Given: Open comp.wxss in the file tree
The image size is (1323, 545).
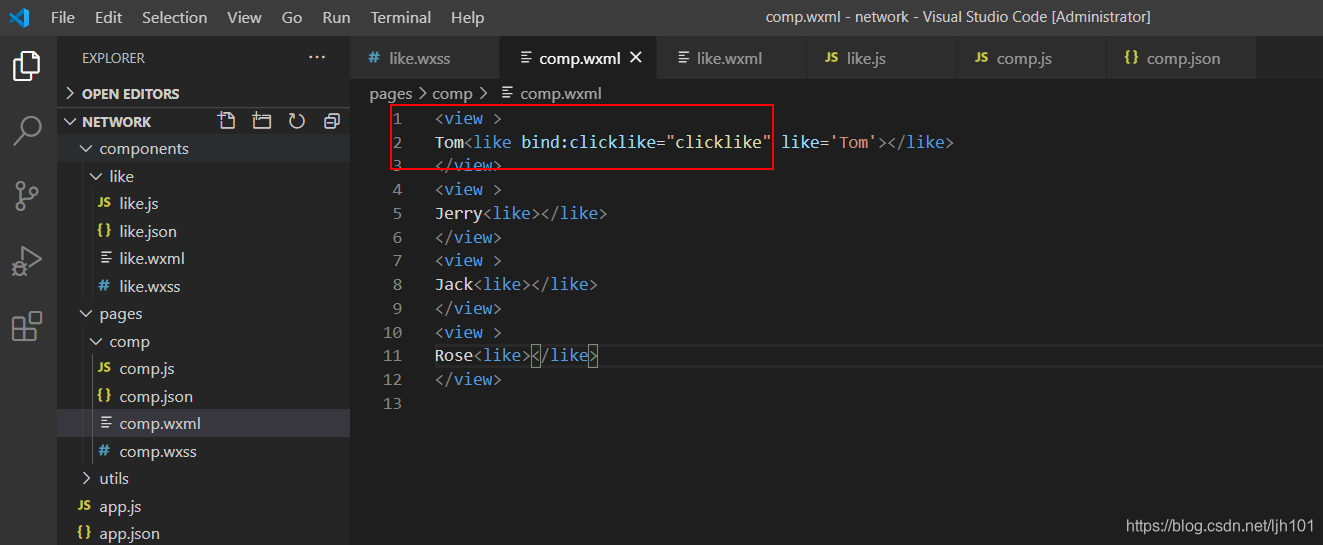Looking at the screenshot, I should coord(203,451).
